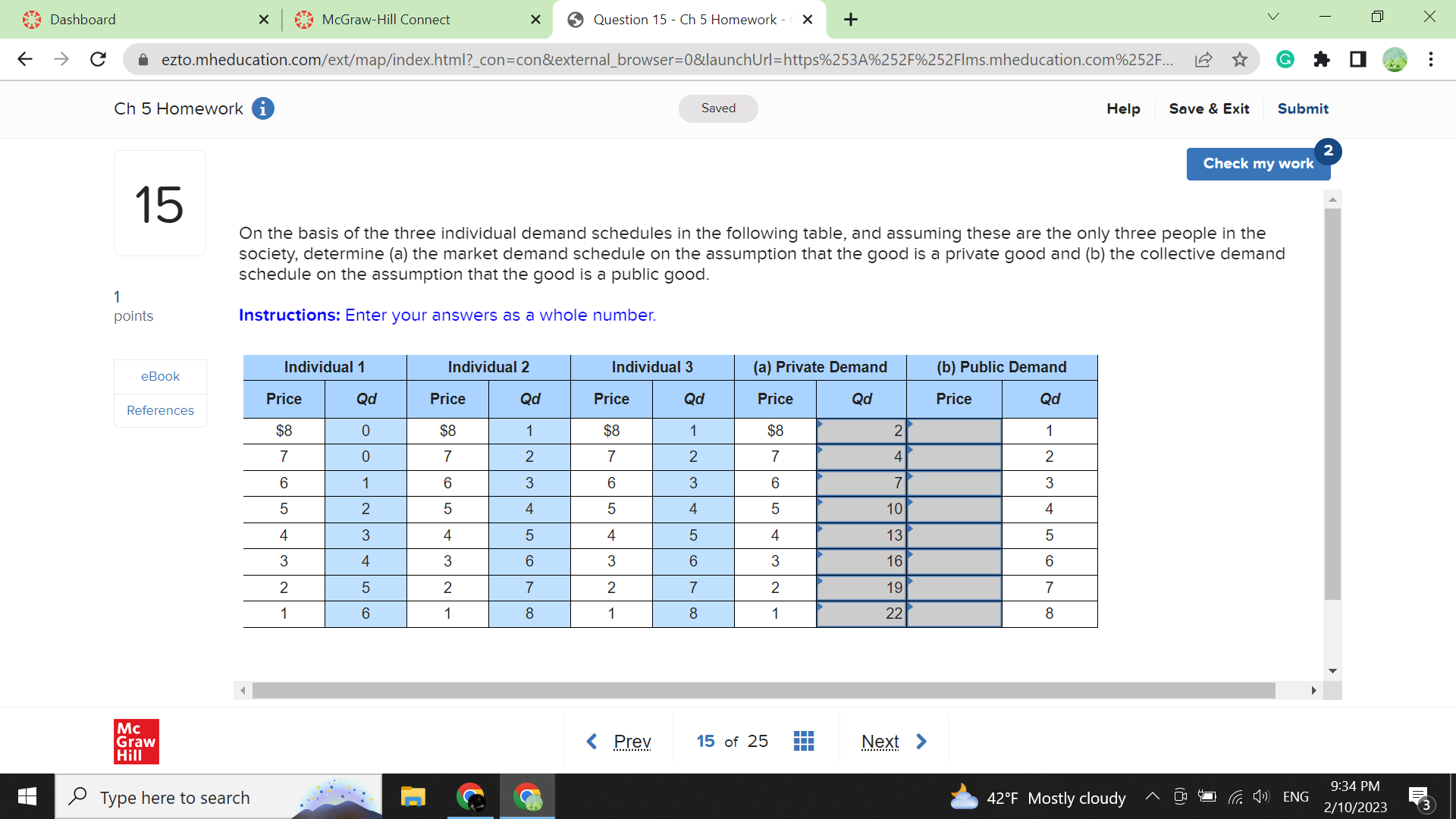Viewport: 1456px width, 819px height.
Task: Open the Ch 5 Homework info icon
Action: point(262,108)
